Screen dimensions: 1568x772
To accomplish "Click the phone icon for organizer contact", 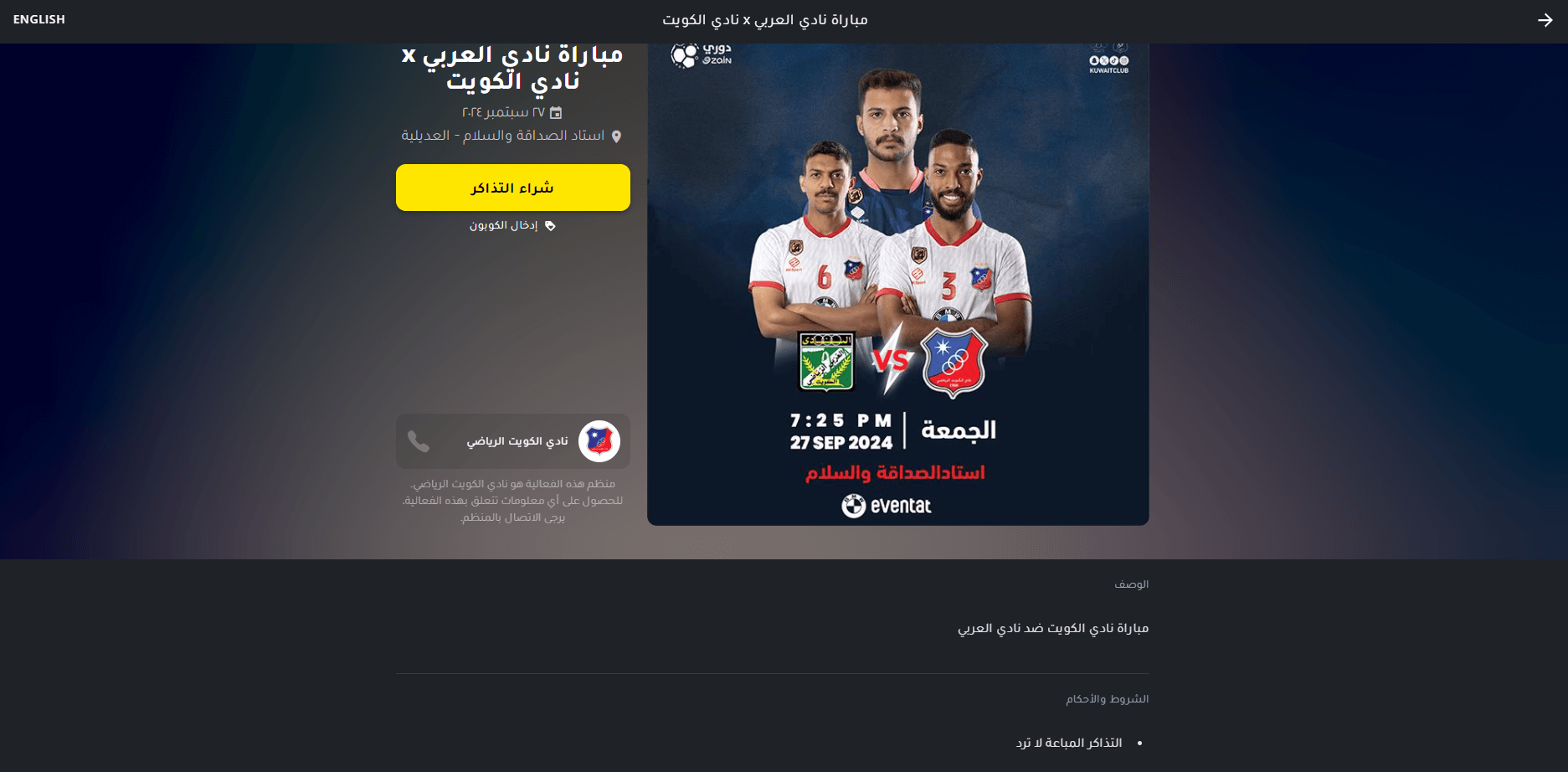I will pyautogui.click(x=419, y=441).
